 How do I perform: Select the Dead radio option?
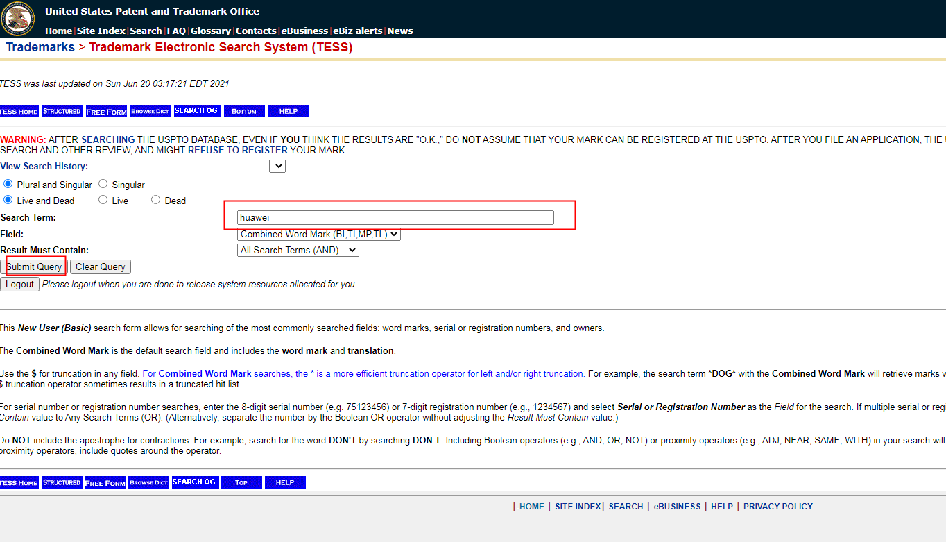155,199
